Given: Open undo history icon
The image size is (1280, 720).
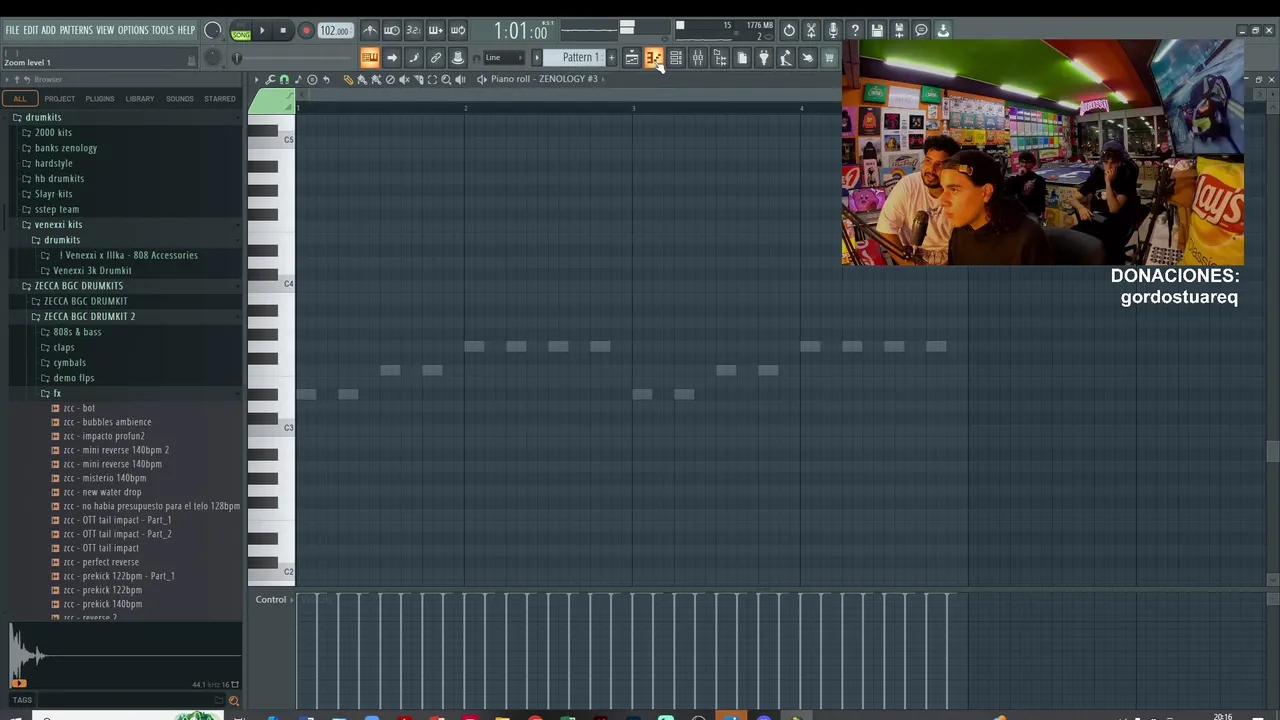Looking at the screenshot, I should point(789,30).
